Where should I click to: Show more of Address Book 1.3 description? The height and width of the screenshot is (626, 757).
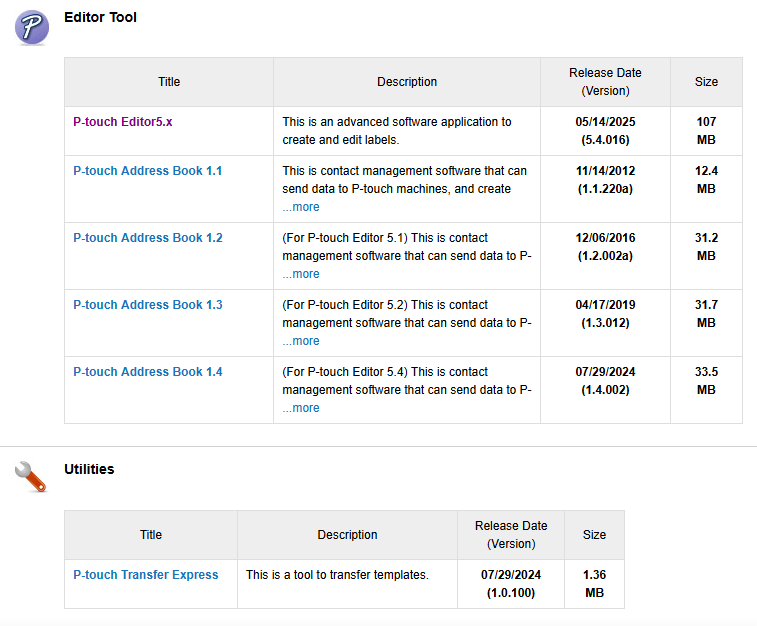pos(301,341)
